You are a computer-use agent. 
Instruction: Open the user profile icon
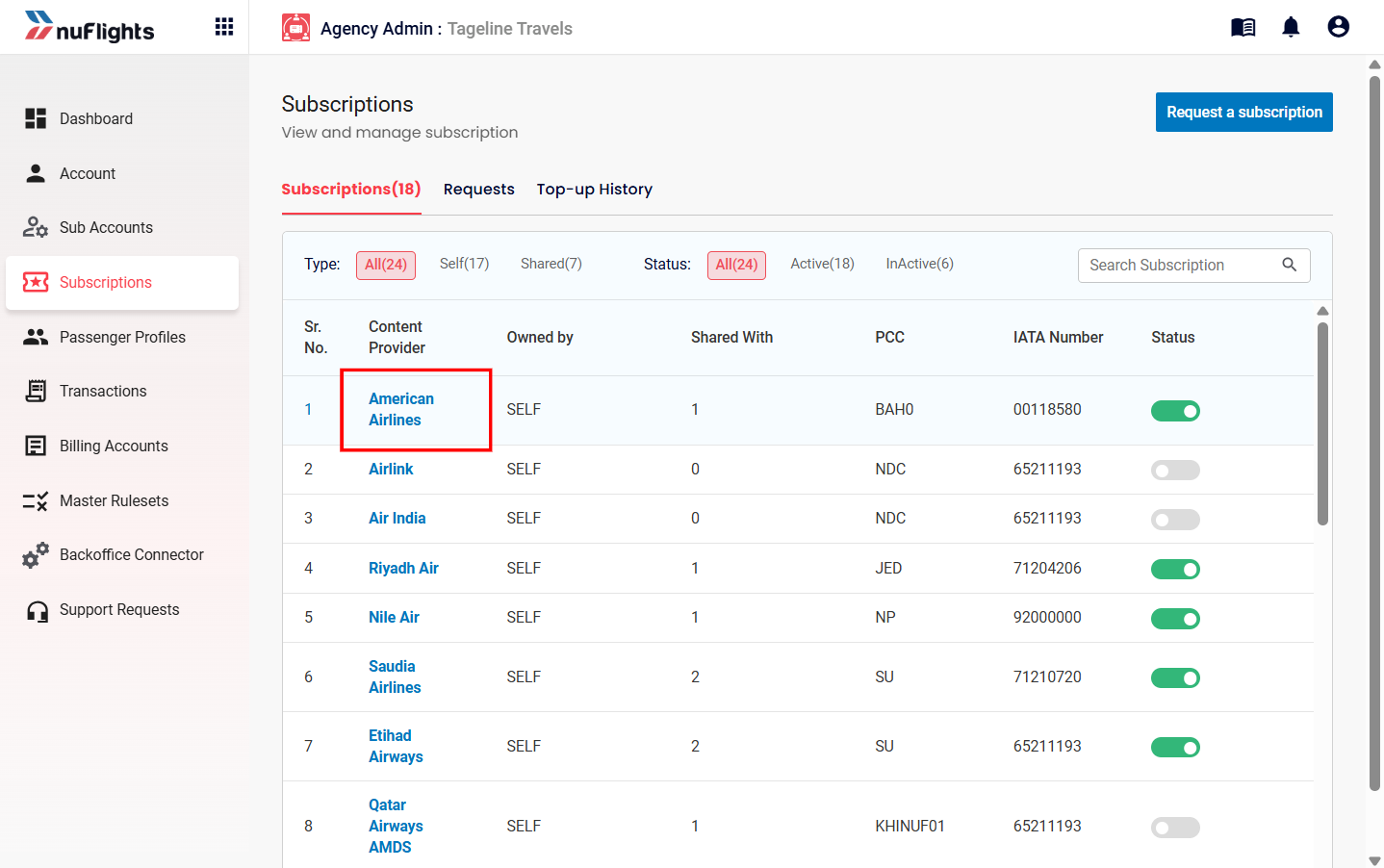1338,27
